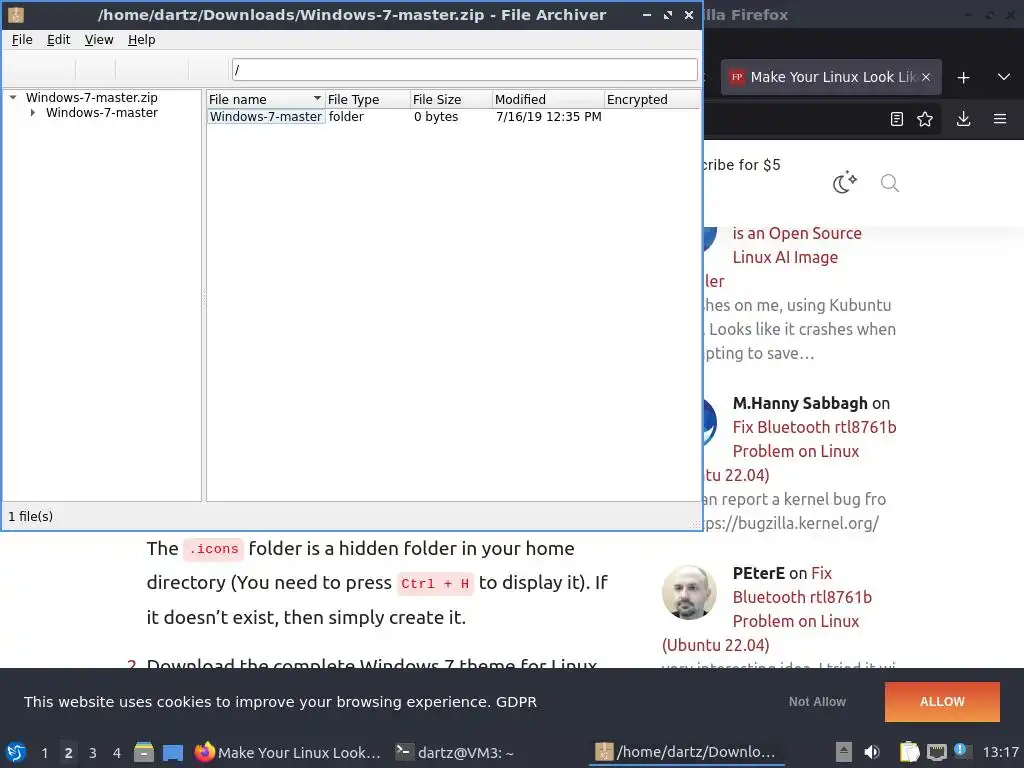Click the '1 file(s)' status bar text
Viewport: 1024px width, 768px height.
tap(31, 516)
